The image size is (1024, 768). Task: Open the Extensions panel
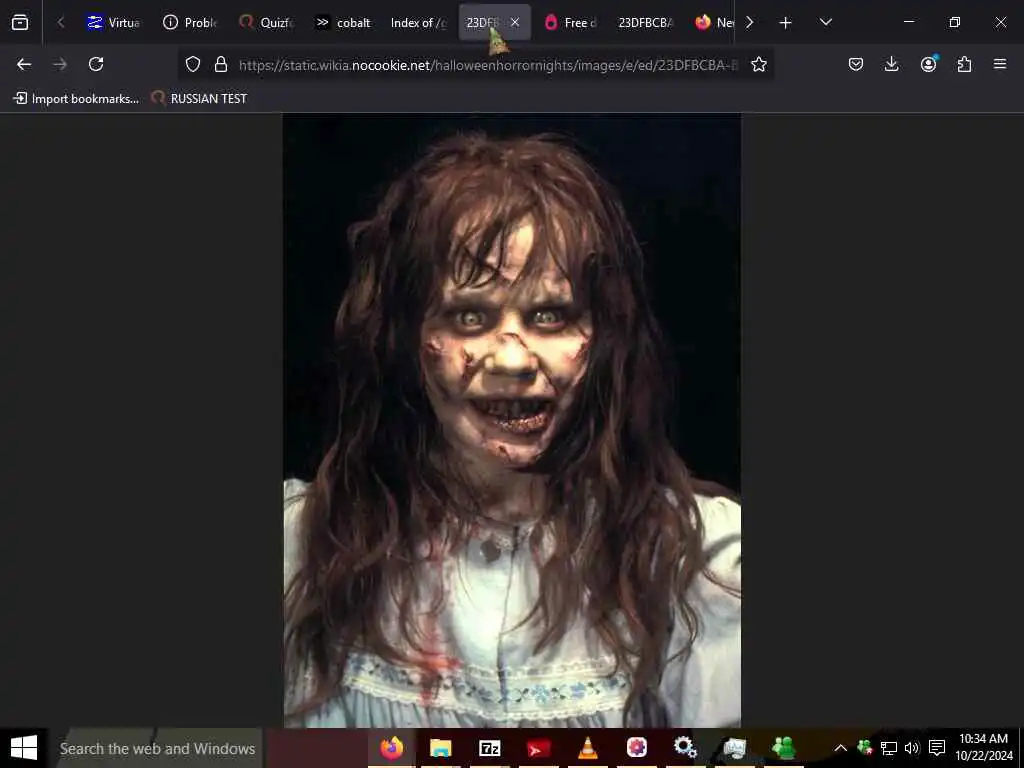[964, 64]
